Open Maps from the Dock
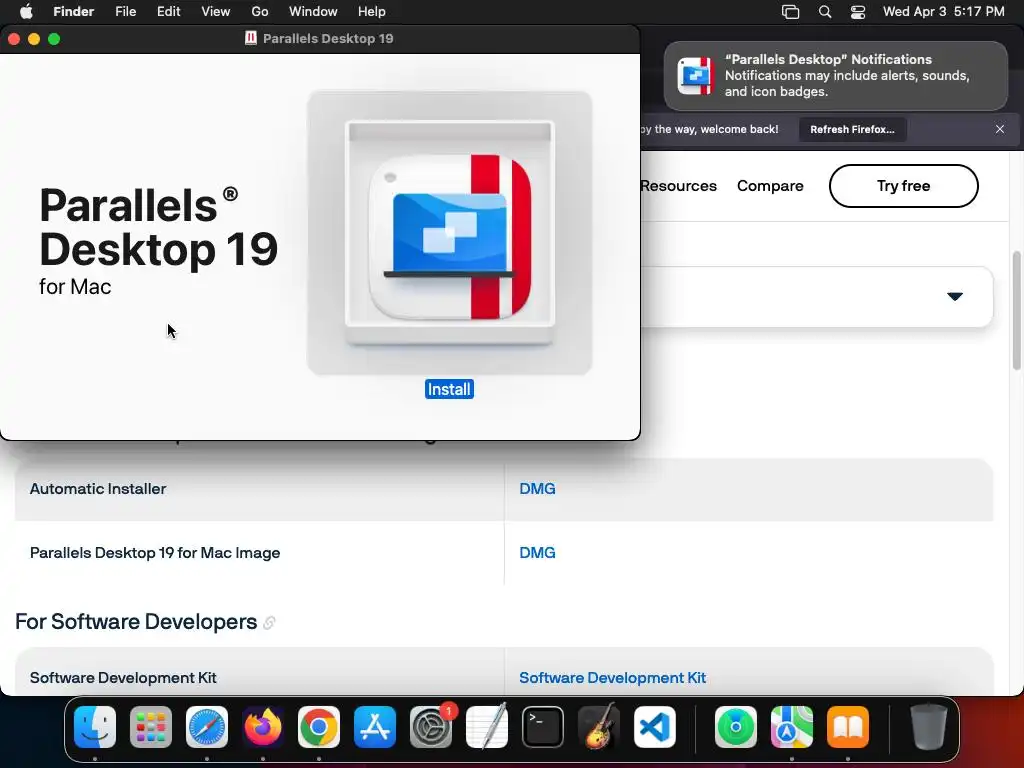 (x=792, y=727)
